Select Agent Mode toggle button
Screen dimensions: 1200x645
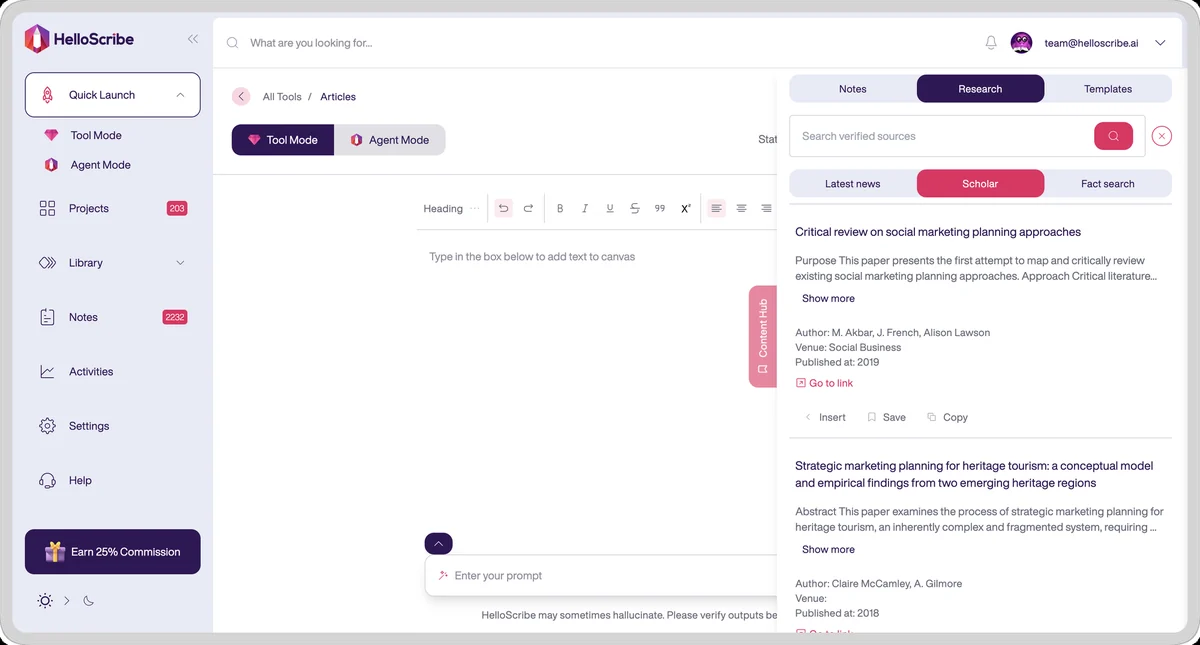(390, 140)
